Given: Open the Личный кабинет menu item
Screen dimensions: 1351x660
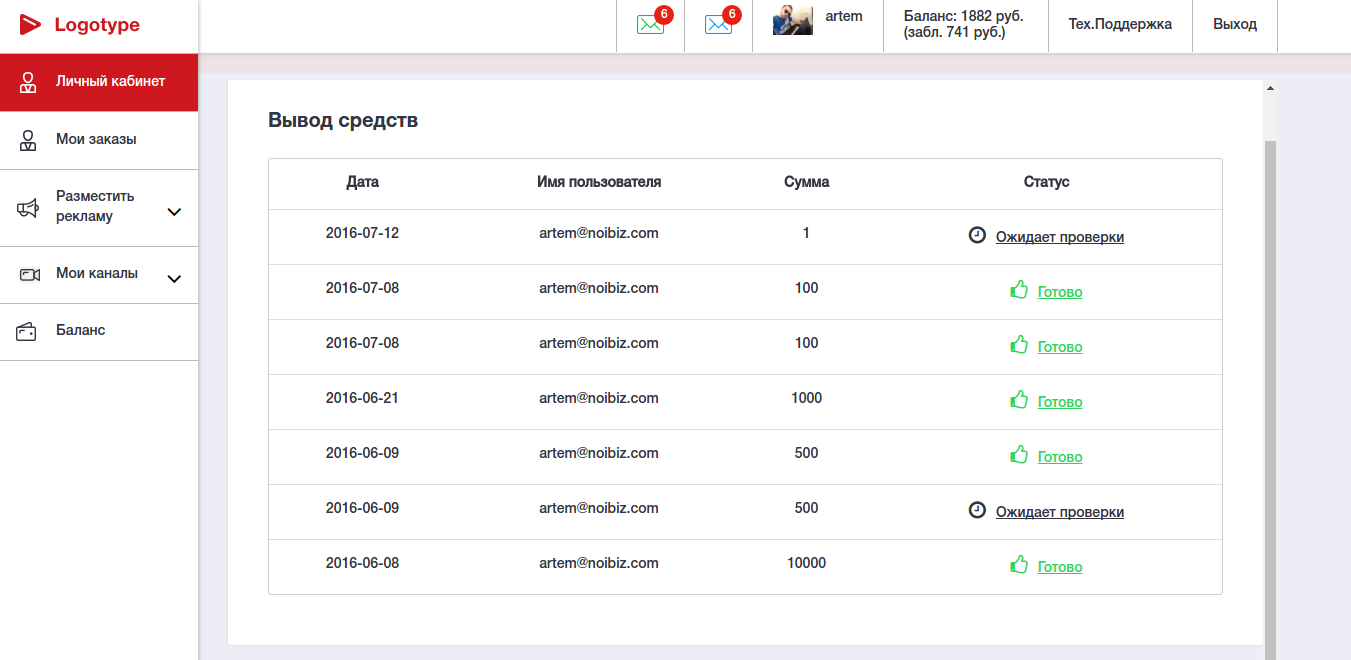Looking at the screenshot, I should pyautogui.click(x=99, y=82).
